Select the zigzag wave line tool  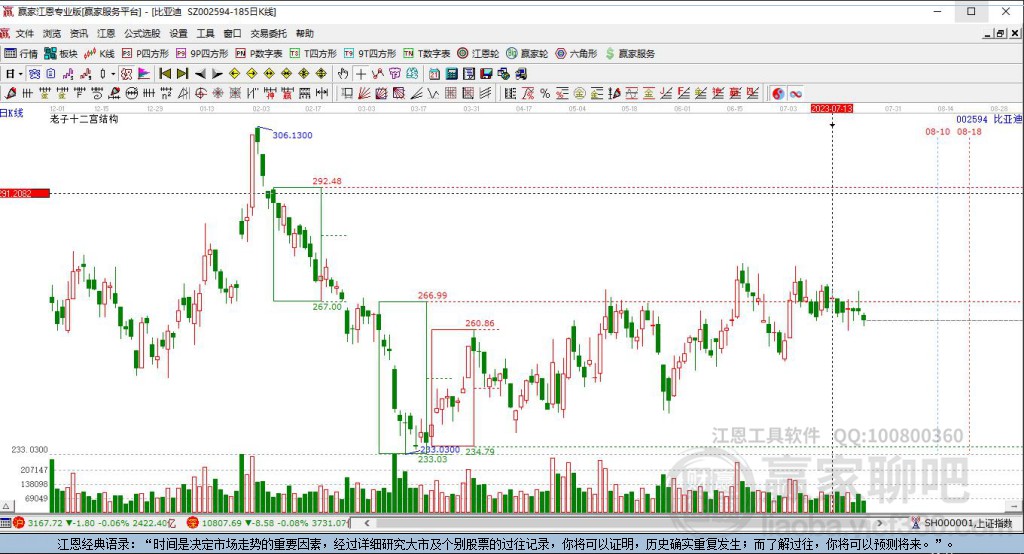point(433,93)
